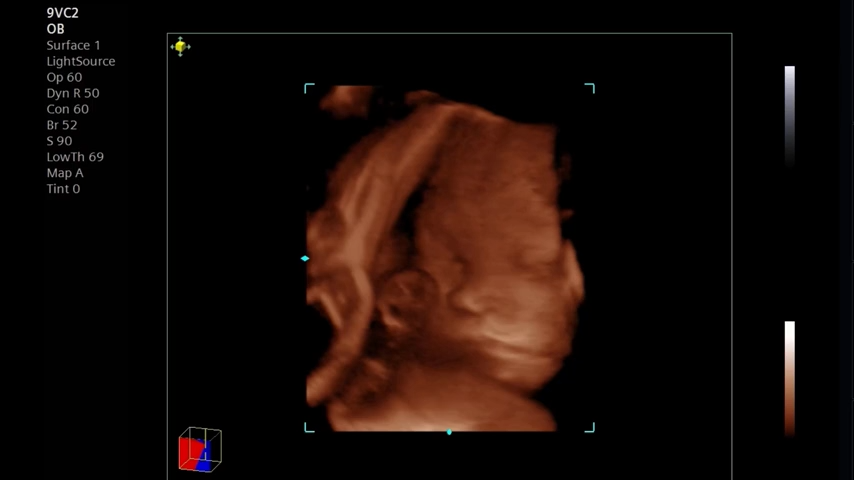This screenshot has height=480, width=854.
Task: Click the Surface 1 render mode text
Action: pyautogui.click(x=74, y=45)
